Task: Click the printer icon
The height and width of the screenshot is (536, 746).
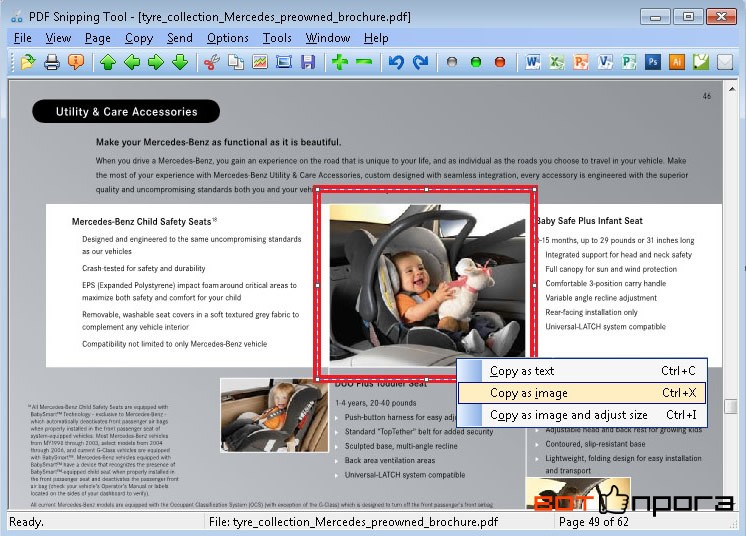Action: pyautogui.click(x=52, y=62)
